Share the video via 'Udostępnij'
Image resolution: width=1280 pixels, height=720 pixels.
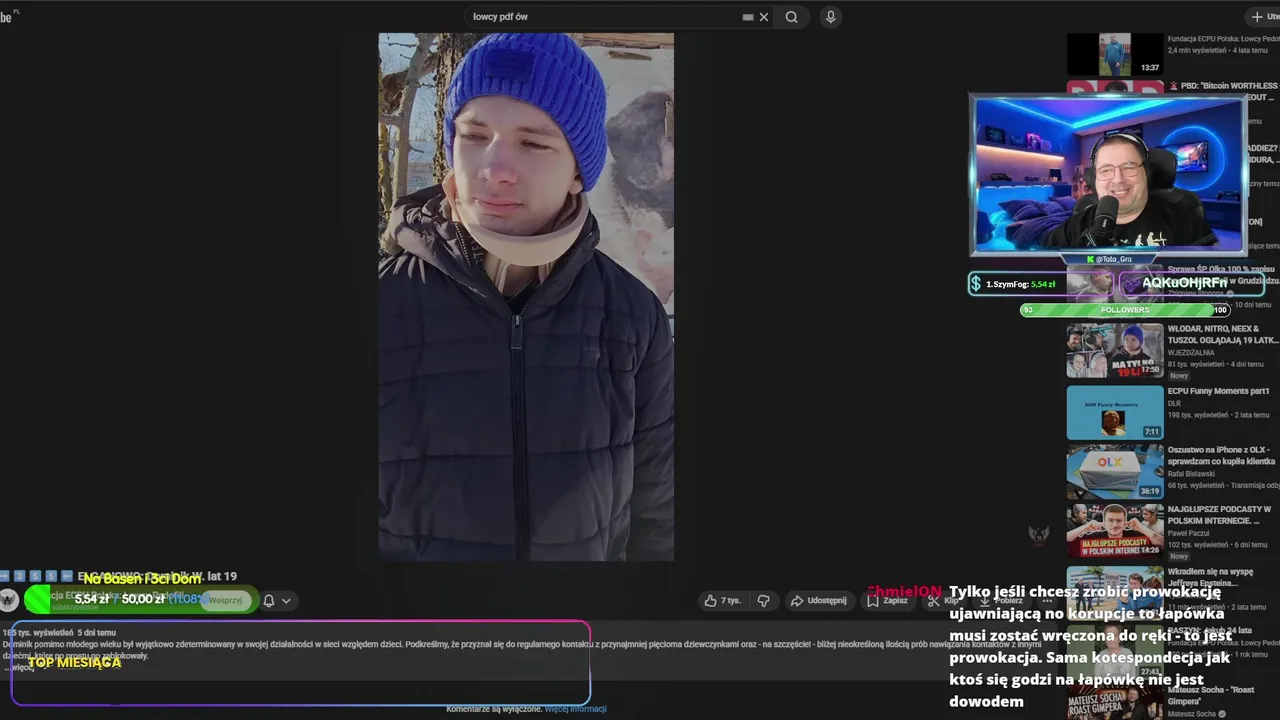click(x=818, y=600)
